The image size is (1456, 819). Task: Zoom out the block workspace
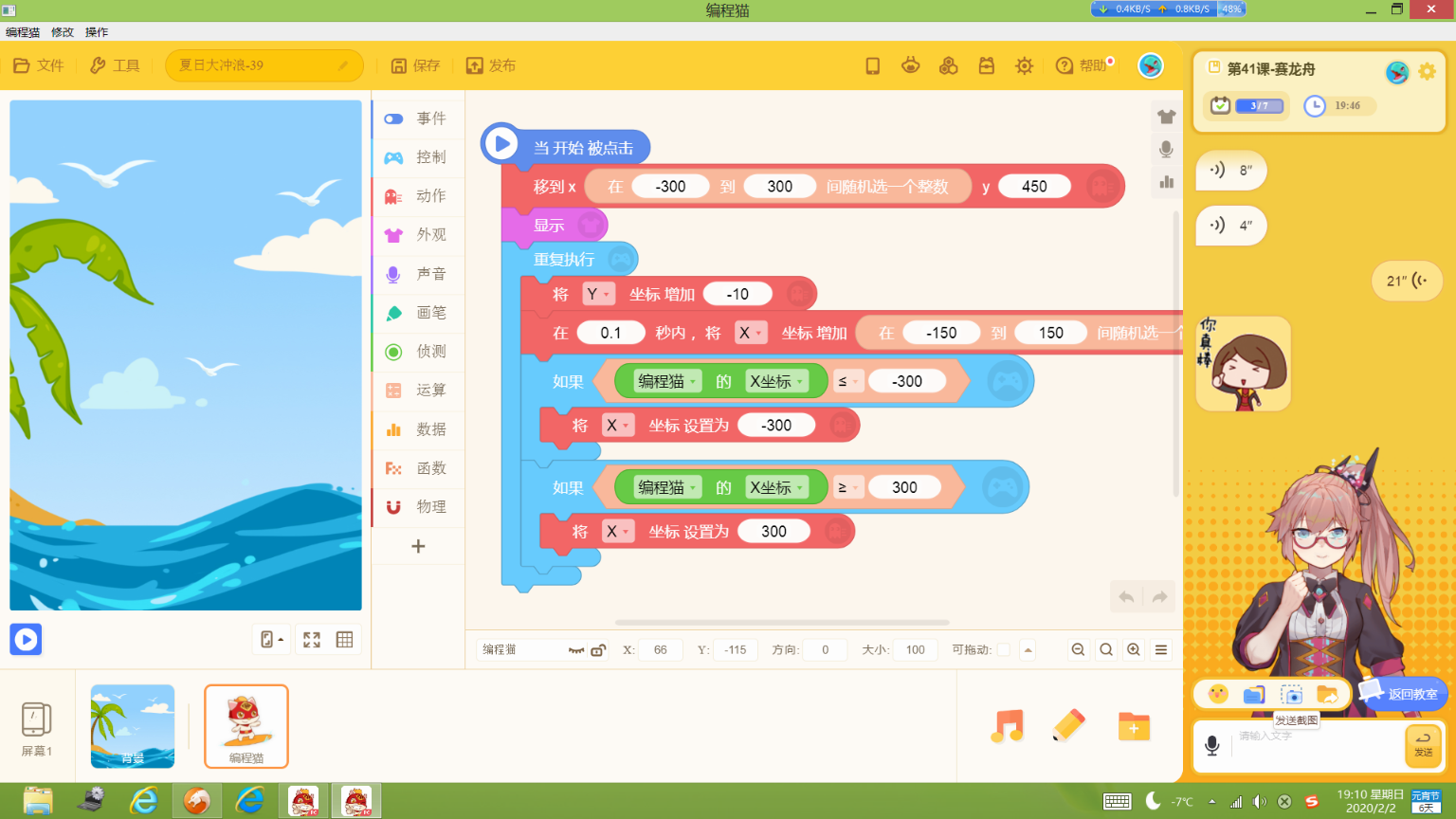point(1078,649)
